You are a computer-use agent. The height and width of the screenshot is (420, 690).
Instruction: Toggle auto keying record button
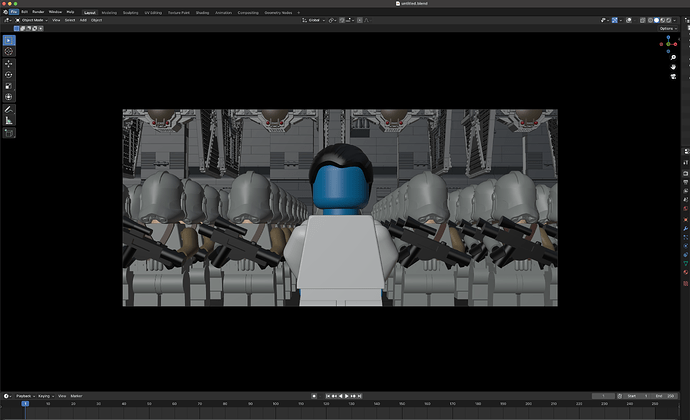click(314, 396)
